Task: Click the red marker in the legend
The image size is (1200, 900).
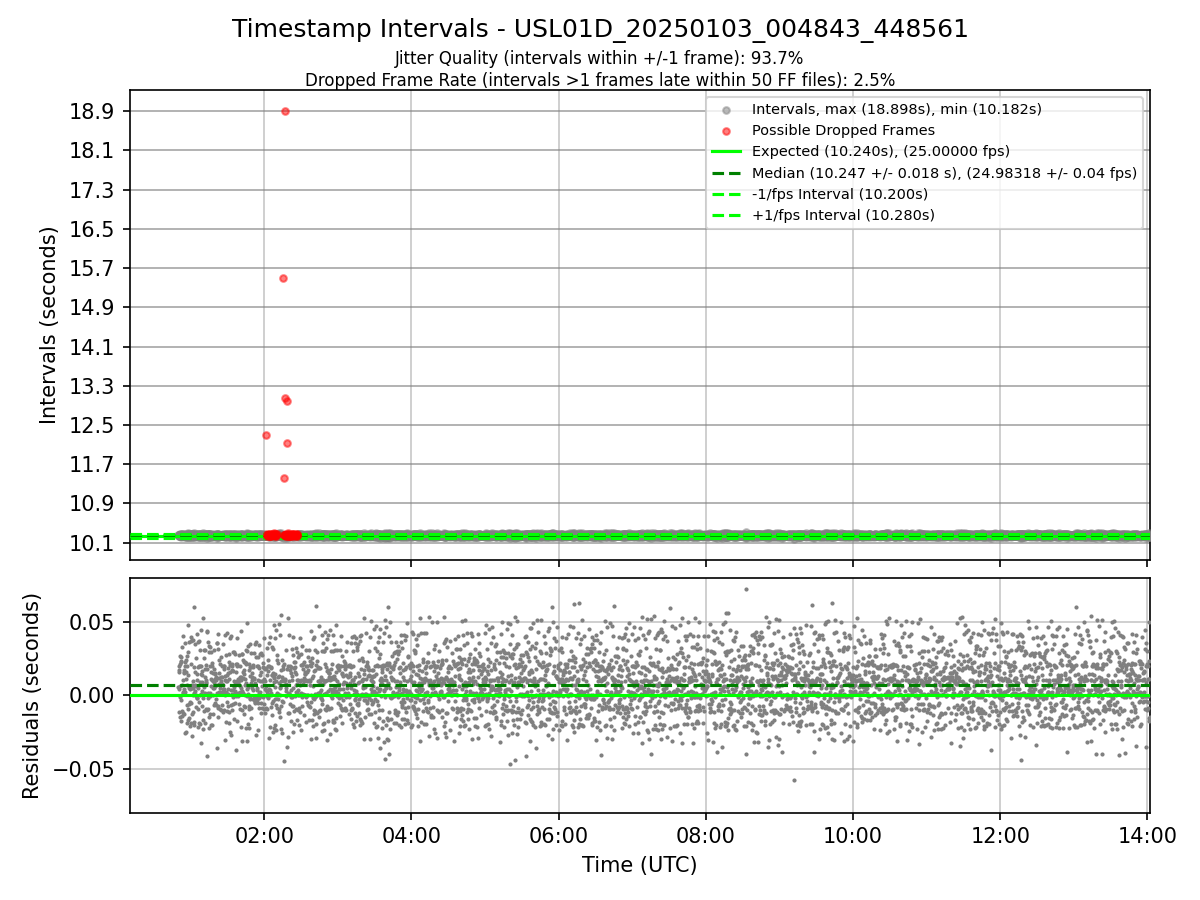Action: 726,131
